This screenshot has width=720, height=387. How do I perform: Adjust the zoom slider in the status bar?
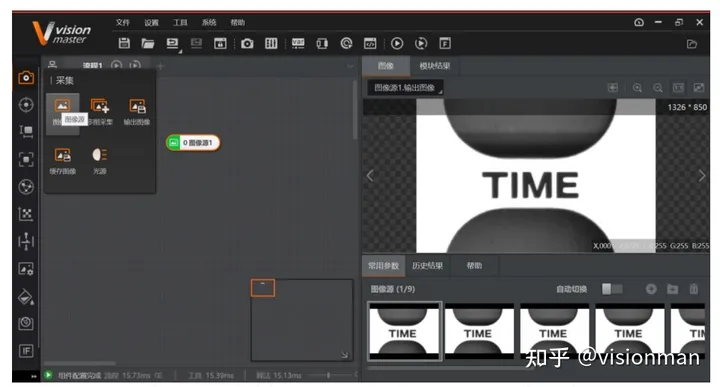point(328,375)
